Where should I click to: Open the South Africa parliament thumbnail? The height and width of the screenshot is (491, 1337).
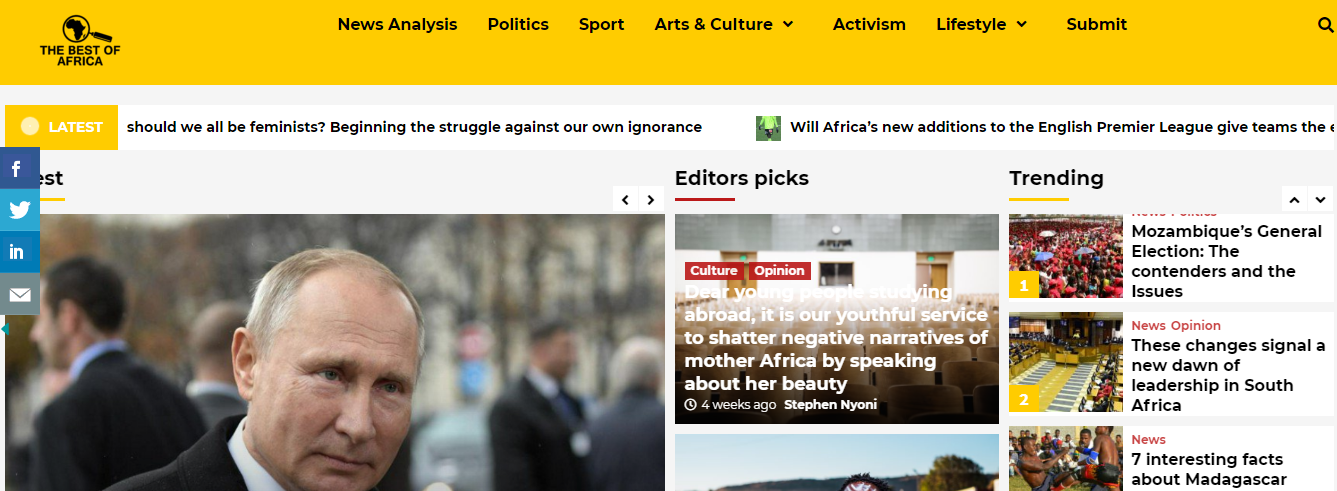coord(1065,363)
